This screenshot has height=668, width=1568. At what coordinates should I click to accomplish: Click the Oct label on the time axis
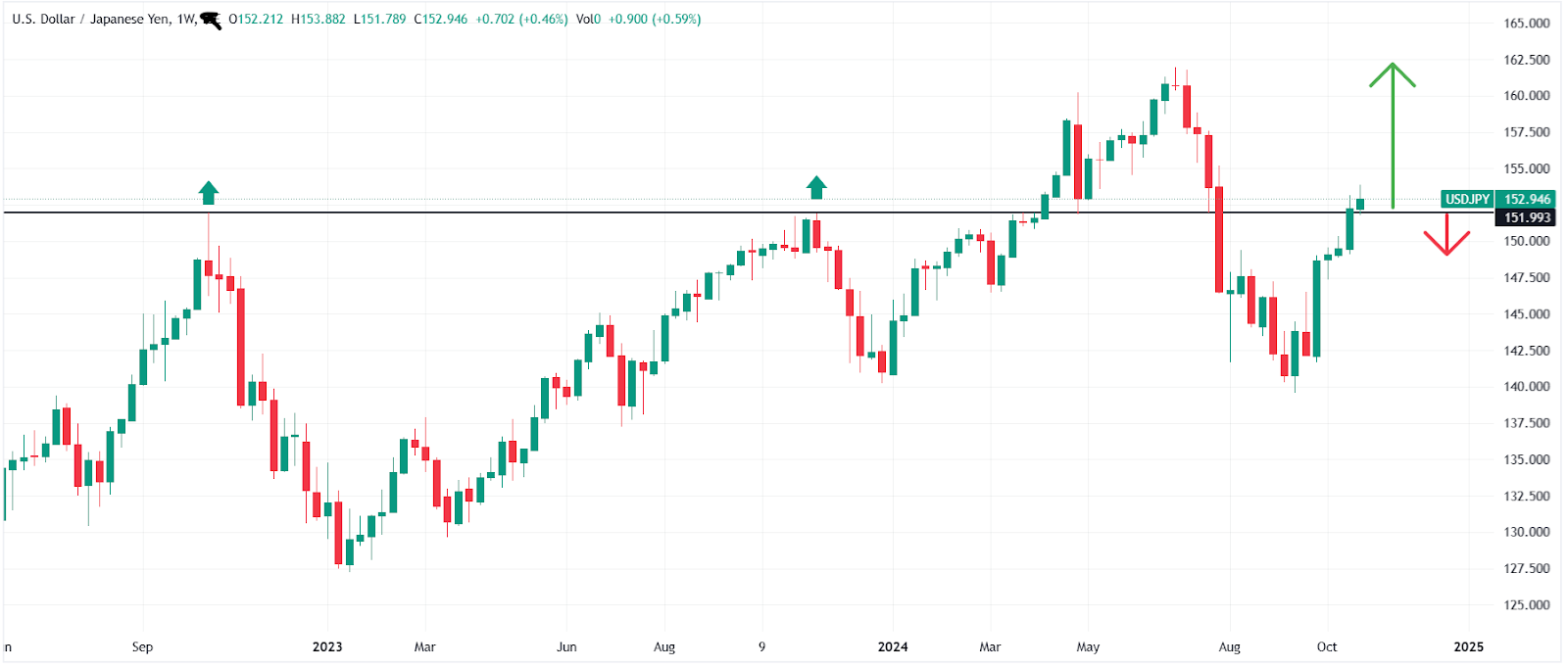point(1327,646)
